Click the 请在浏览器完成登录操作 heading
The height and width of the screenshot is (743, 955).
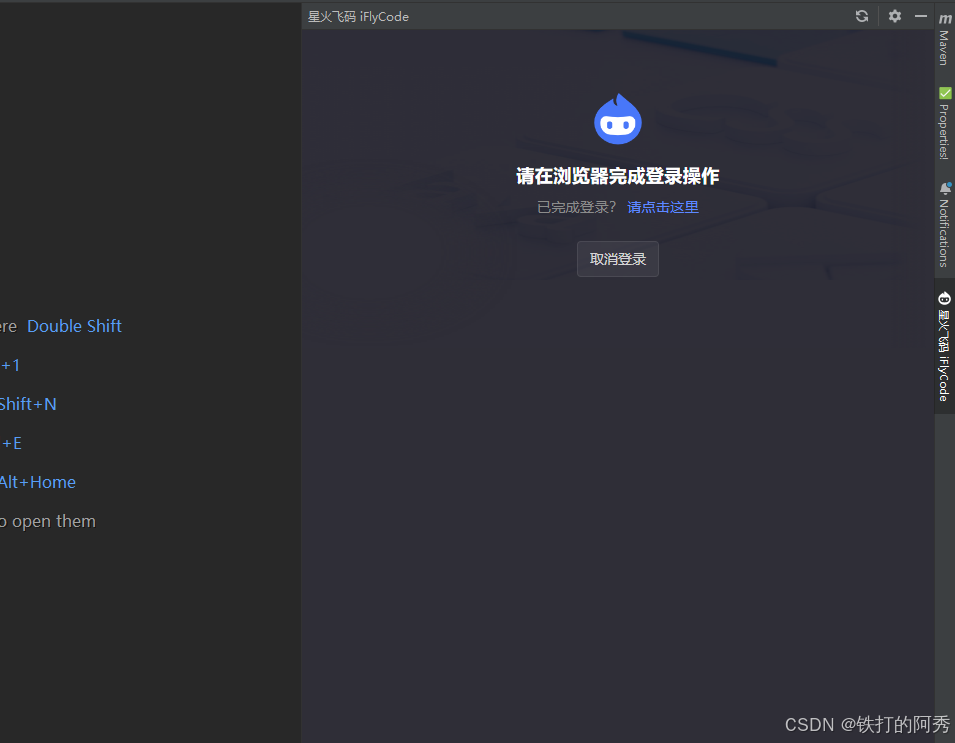click(618, 176)
